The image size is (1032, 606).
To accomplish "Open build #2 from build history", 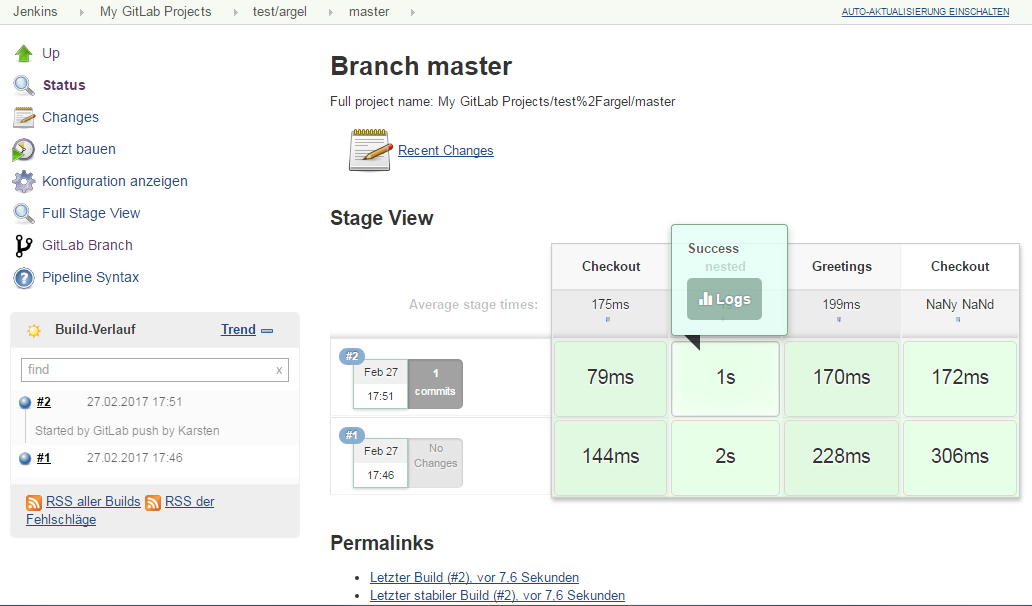I will tap(43, 402).
